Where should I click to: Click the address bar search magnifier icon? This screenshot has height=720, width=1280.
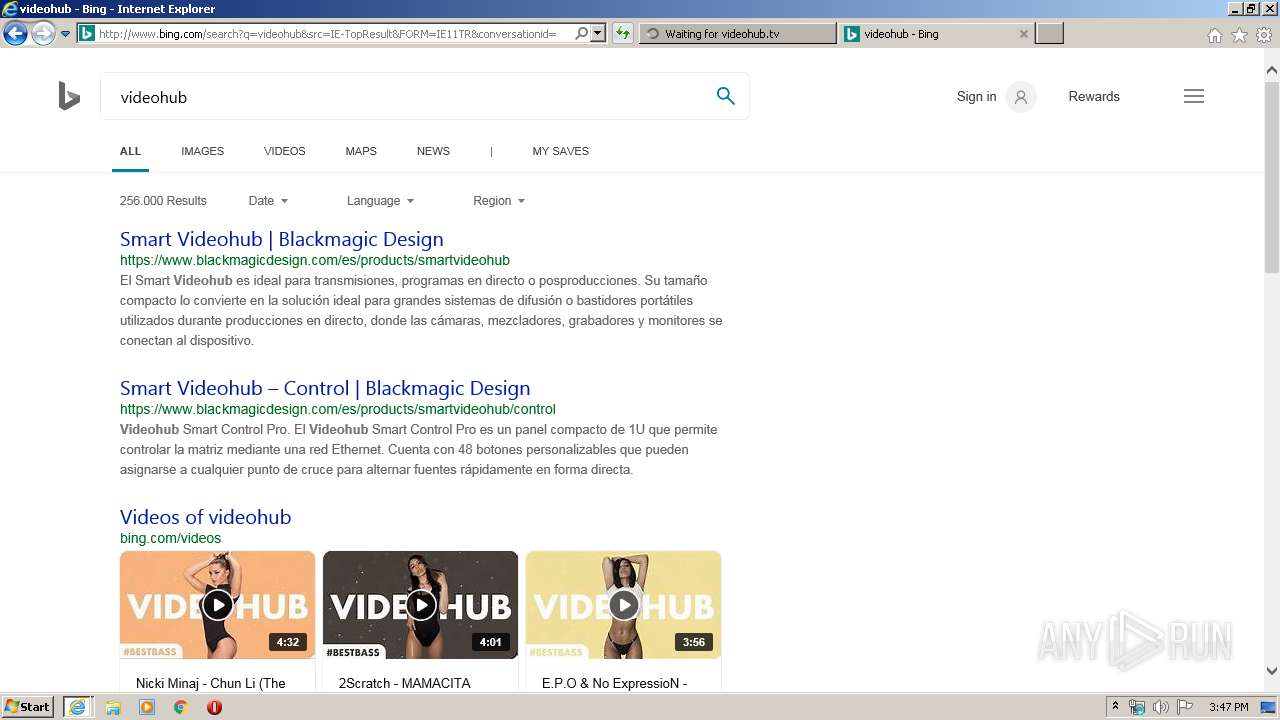click(x=582, y=33)
